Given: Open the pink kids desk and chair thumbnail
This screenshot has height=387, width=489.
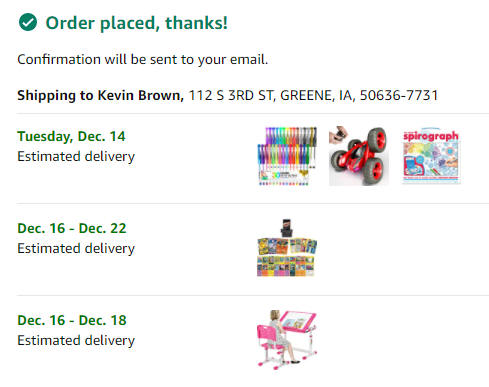Looking at the screenshot, I should (287, 339).
